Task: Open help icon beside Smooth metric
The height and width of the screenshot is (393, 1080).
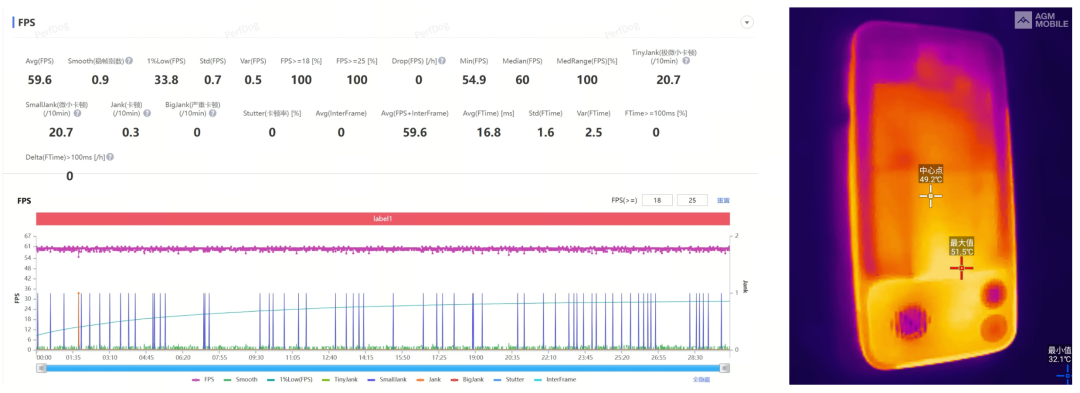Action: (129, 61)
